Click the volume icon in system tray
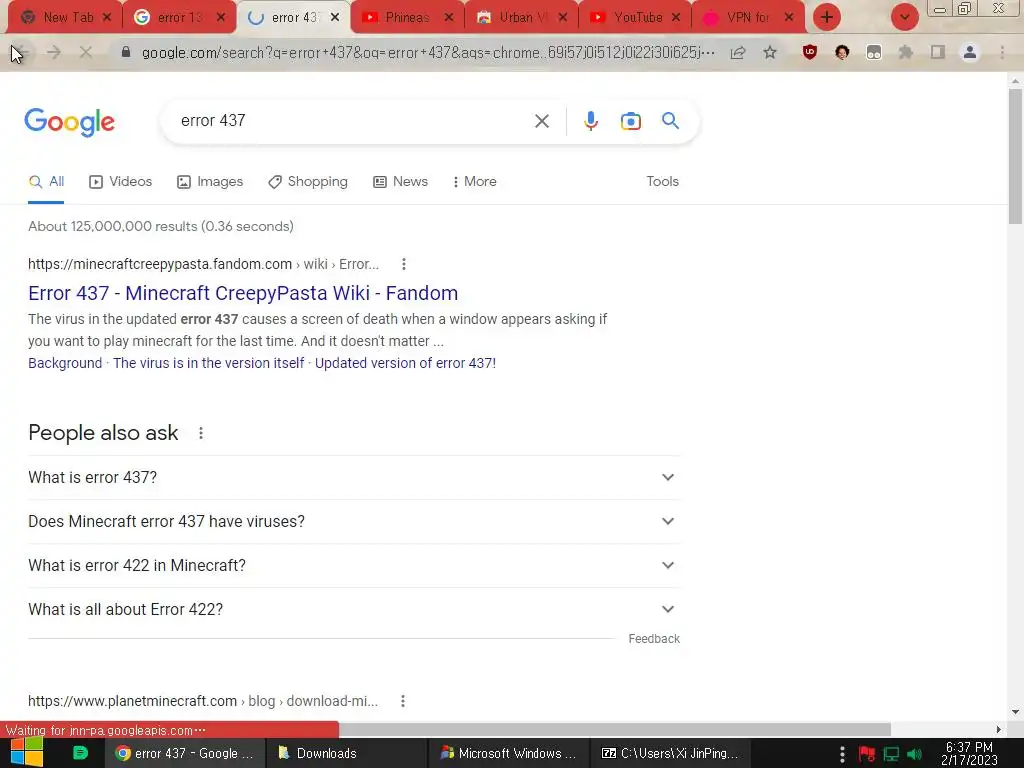The image size is (1024, 768). (x=914, y=754)
